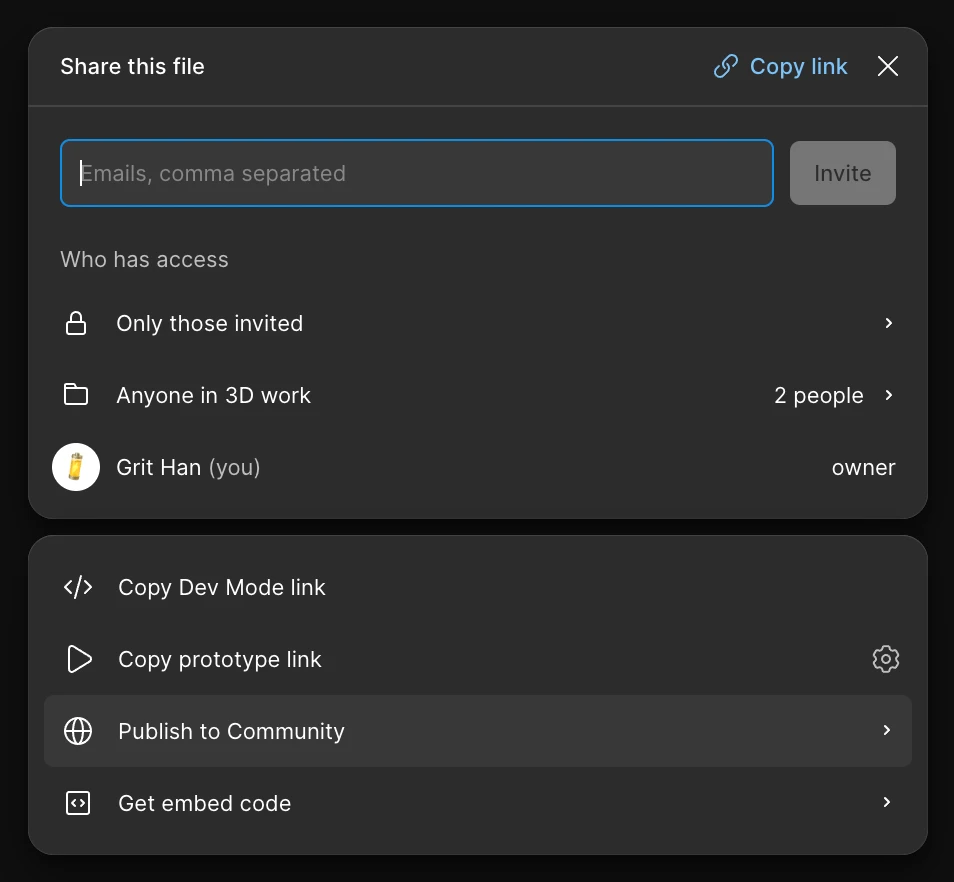Click the prototype play triangle icon

[x=78, y=659]
